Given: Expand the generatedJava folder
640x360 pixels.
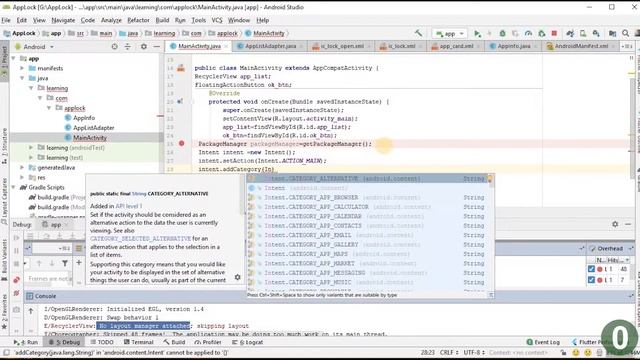Looking at the screenshot, I should tap(22, 167).
